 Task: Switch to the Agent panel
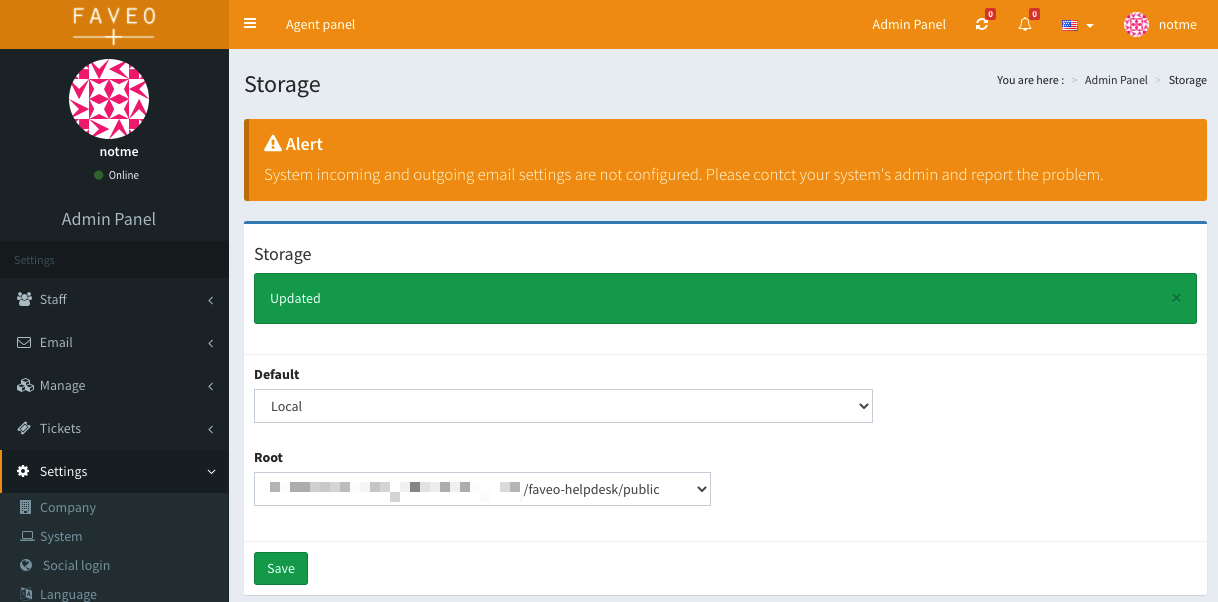[320, 24]
